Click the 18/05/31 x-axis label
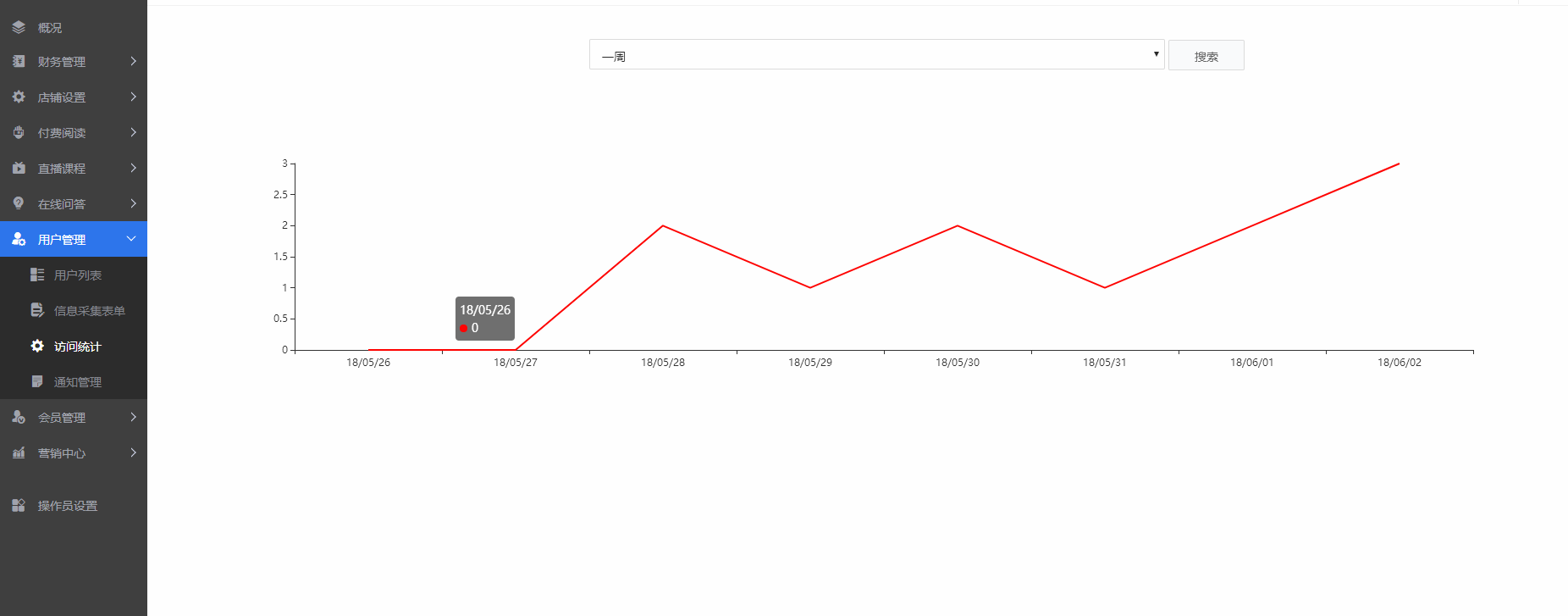Image resolution: width=1568 pixels, height=616 pixels. (1105, 363)
